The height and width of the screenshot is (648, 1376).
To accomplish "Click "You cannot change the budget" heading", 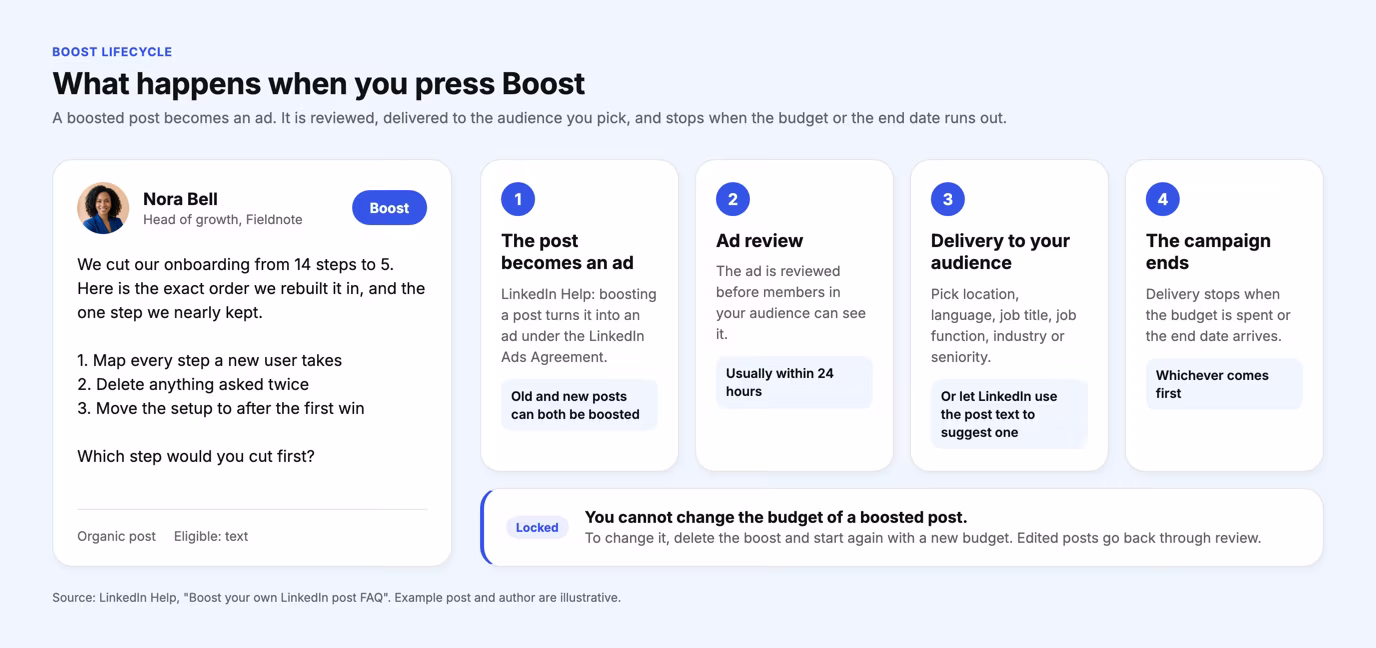I will [x=776, y=517].
